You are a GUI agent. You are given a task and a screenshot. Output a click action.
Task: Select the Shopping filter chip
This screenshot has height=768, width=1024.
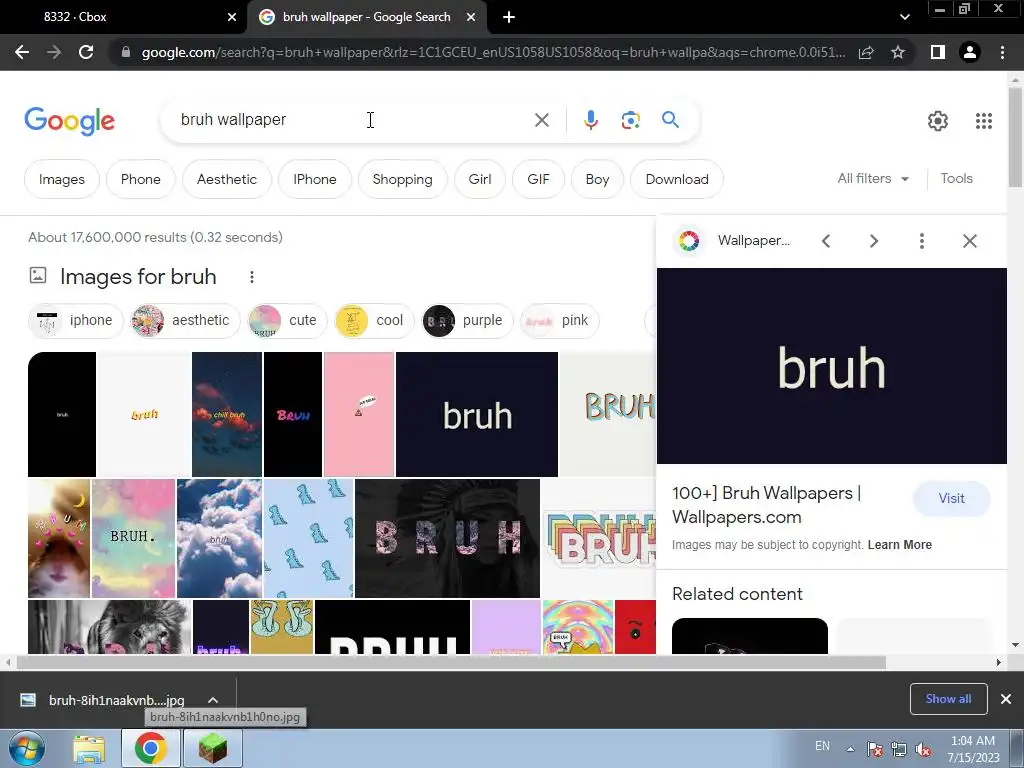(x=402, y=179)
